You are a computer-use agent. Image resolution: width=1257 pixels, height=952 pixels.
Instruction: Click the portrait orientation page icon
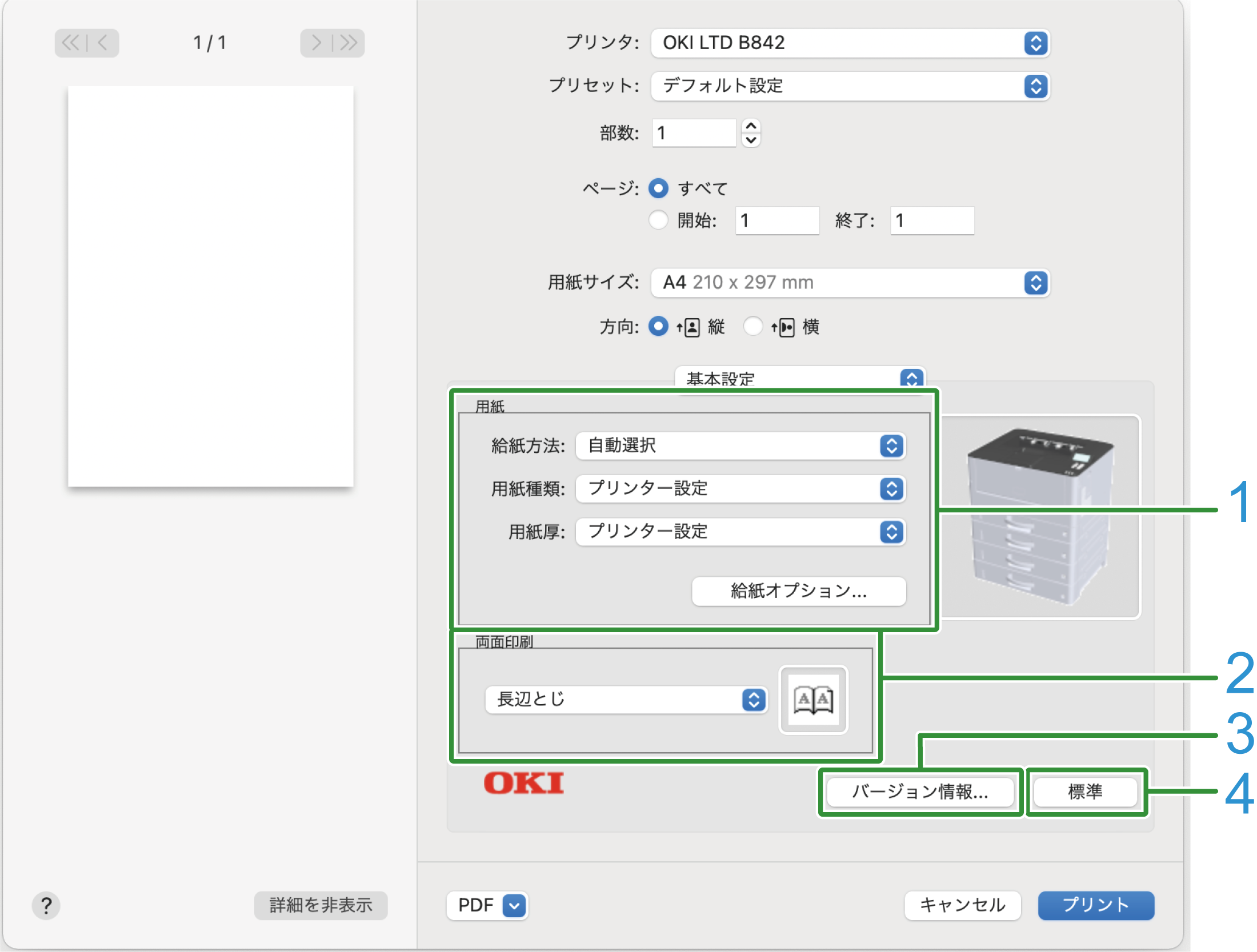(x=688, y=327)
